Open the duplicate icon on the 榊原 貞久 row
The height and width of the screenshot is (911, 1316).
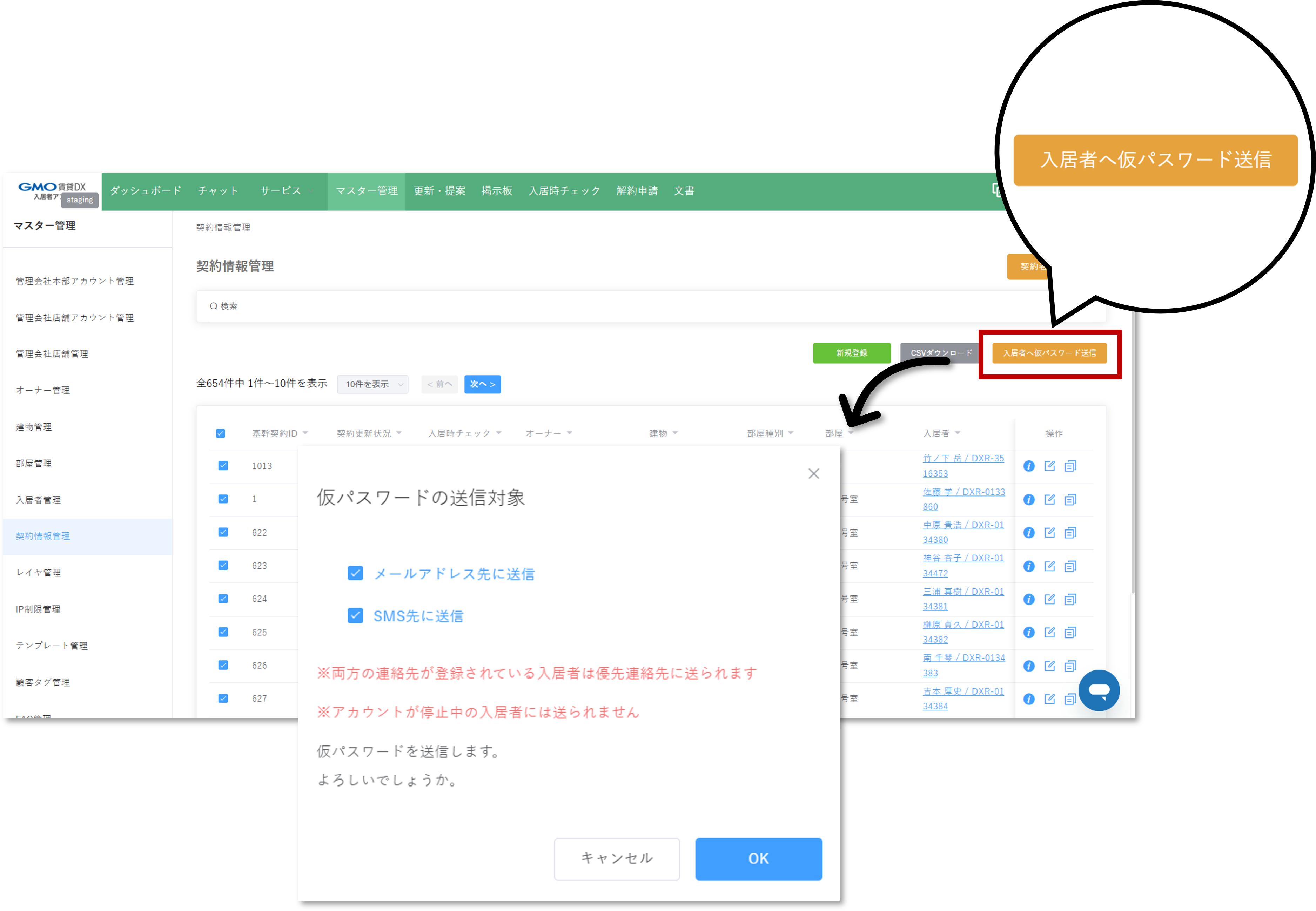click(1070, 632)
